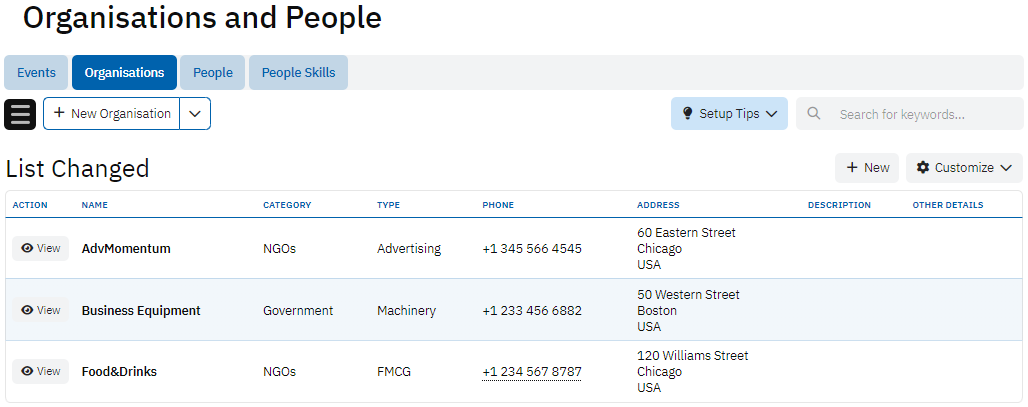Viewport: 1028px width, 407px height.
Task: Click the View eye icon for Food&Drinks
Action: pos(27,371)
